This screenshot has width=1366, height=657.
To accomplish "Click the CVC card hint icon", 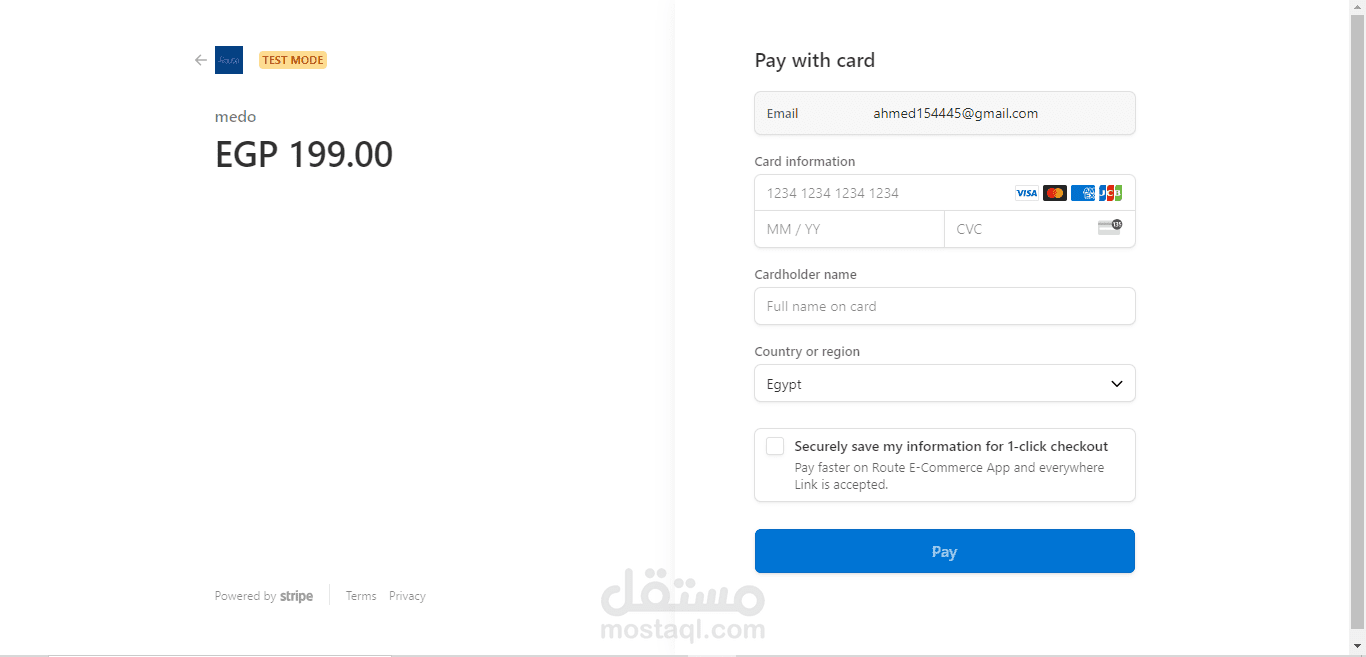I will (1110, 227).
